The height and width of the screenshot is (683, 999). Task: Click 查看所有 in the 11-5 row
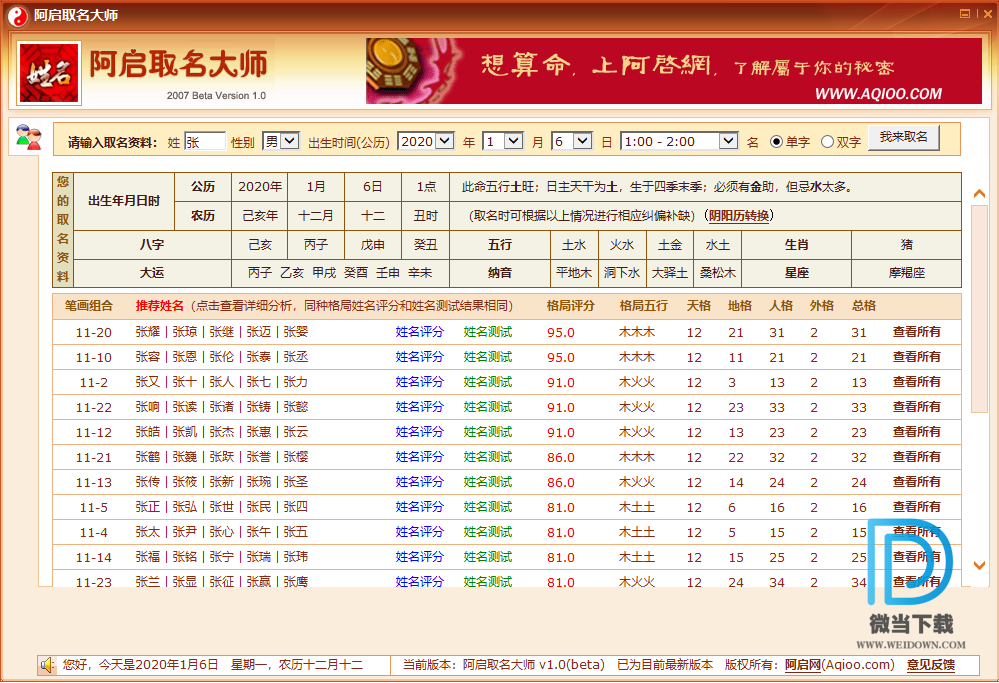(x=917, y=507)
